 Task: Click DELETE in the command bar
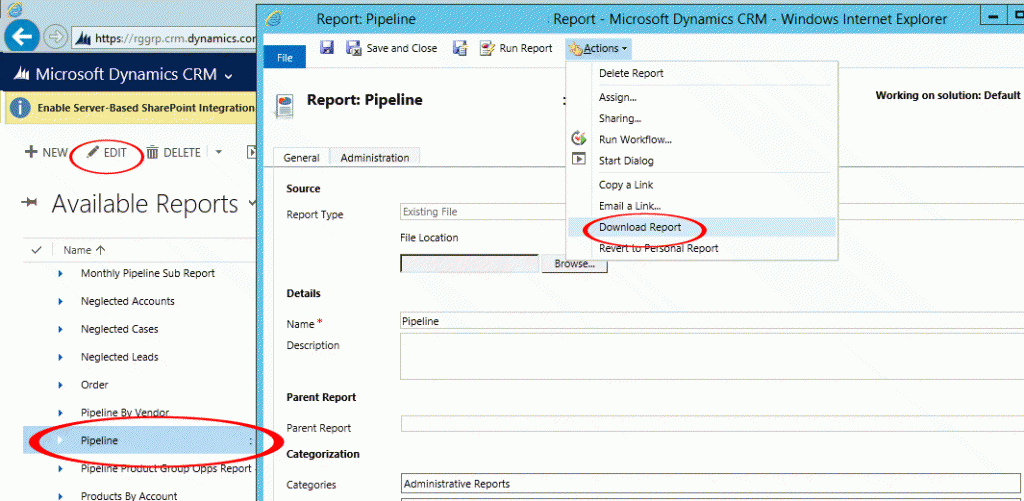tap(173, 152)
